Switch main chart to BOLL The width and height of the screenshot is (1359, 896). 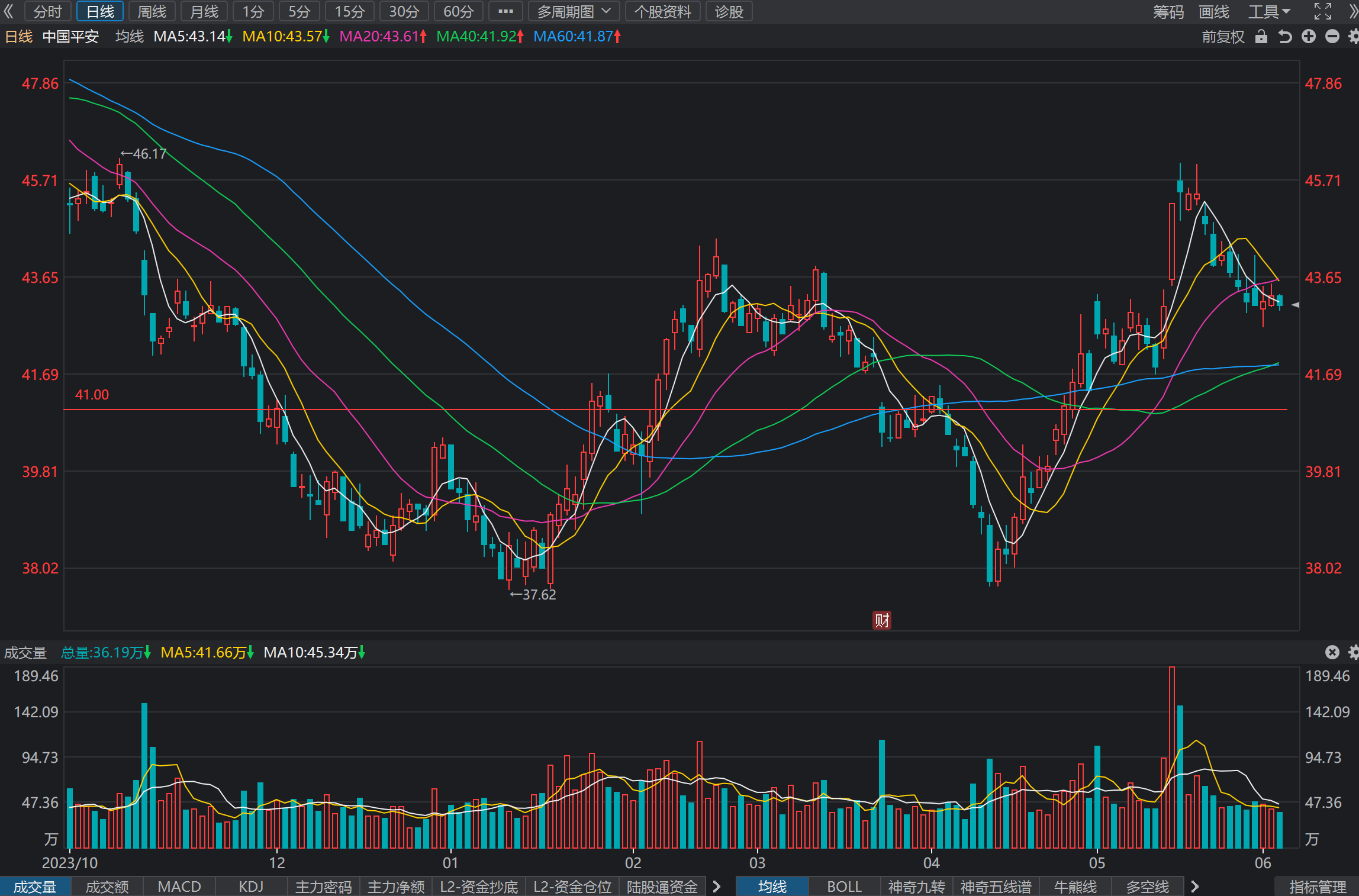845,887
